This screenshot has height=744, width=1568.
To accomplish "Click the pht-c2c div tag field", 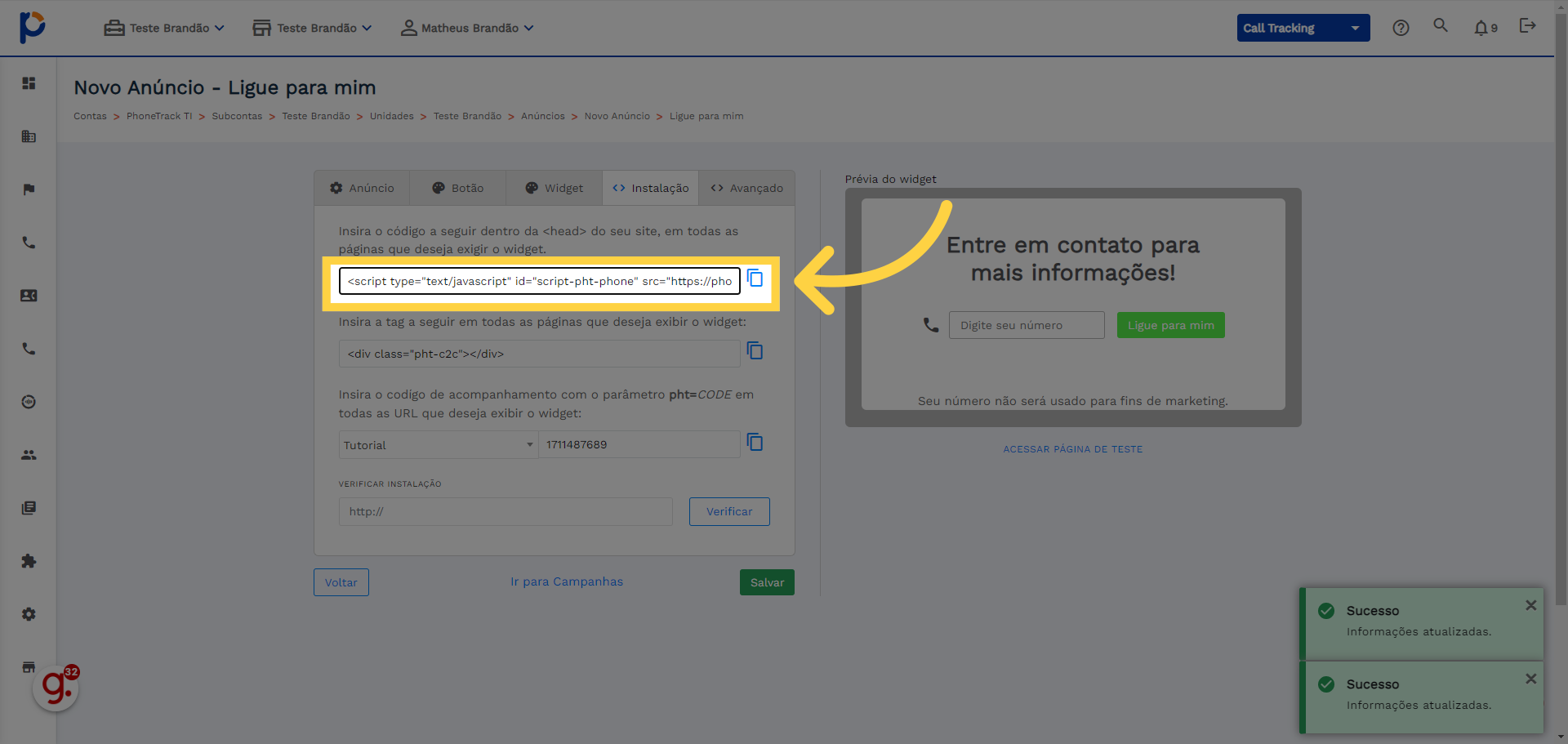I will coord(540,354).
